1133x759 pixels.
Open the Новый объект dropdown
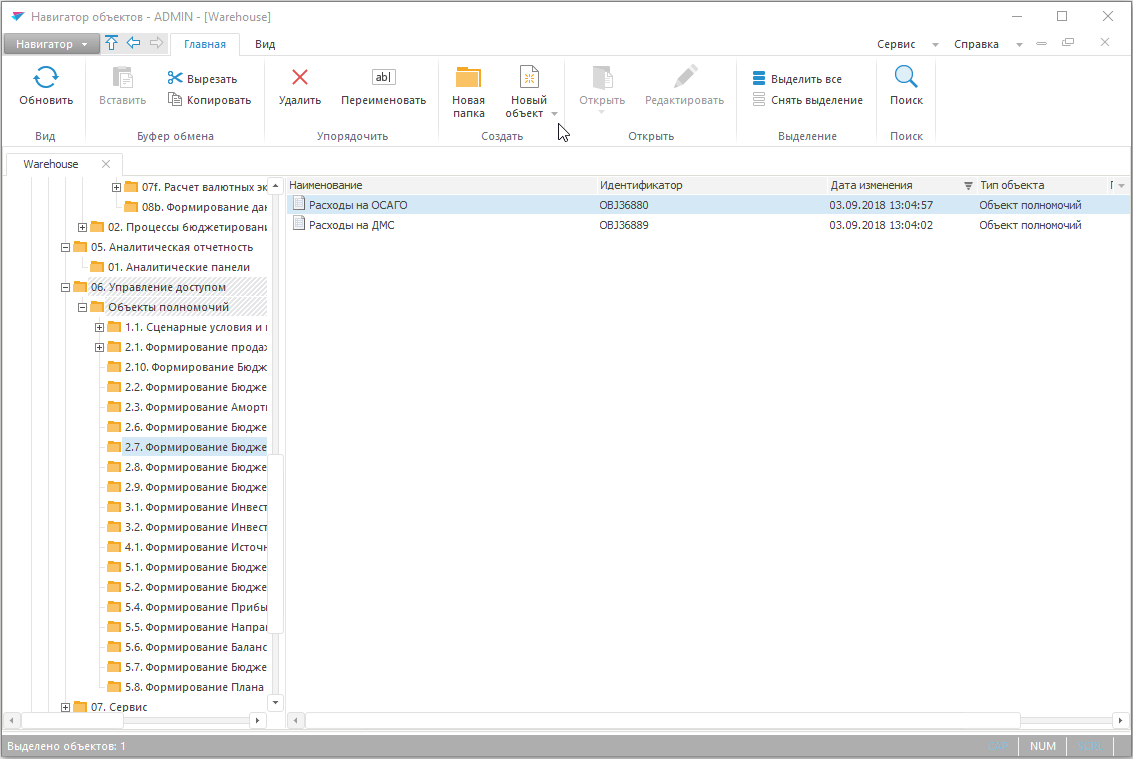(554, 114)
